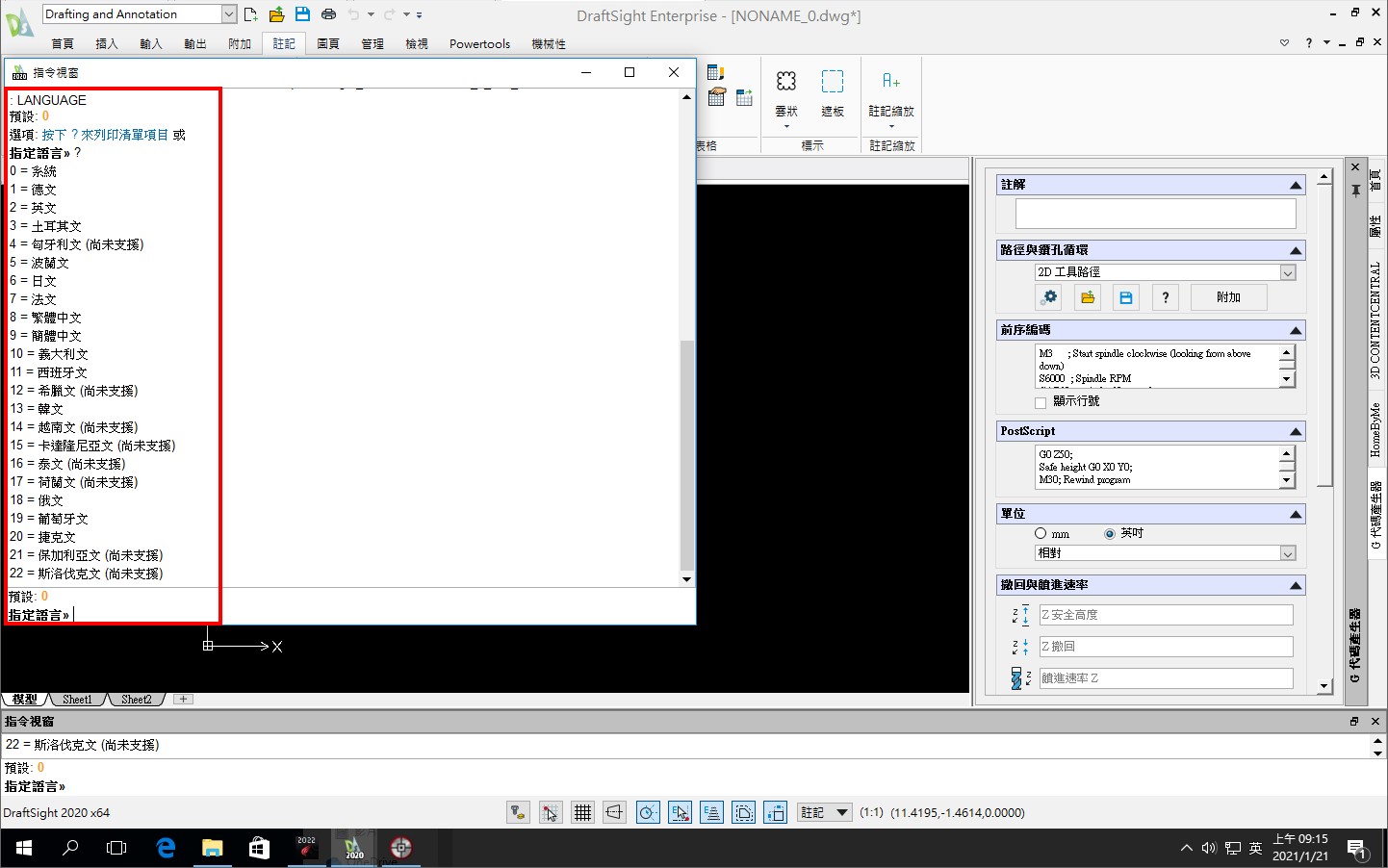Screen dimensions: 1388x868
Task: Click the gear settings icon in the G-code panel
Action: point(1050,297)
